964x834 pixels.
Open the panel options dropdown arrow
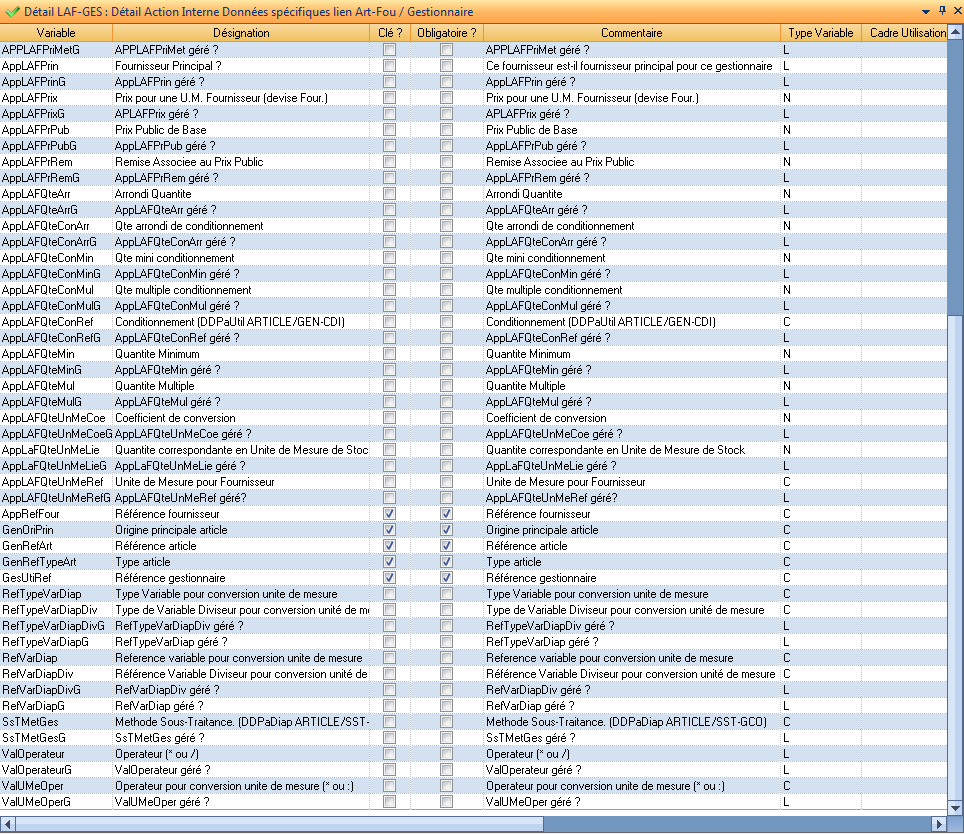tap(927, 11)
